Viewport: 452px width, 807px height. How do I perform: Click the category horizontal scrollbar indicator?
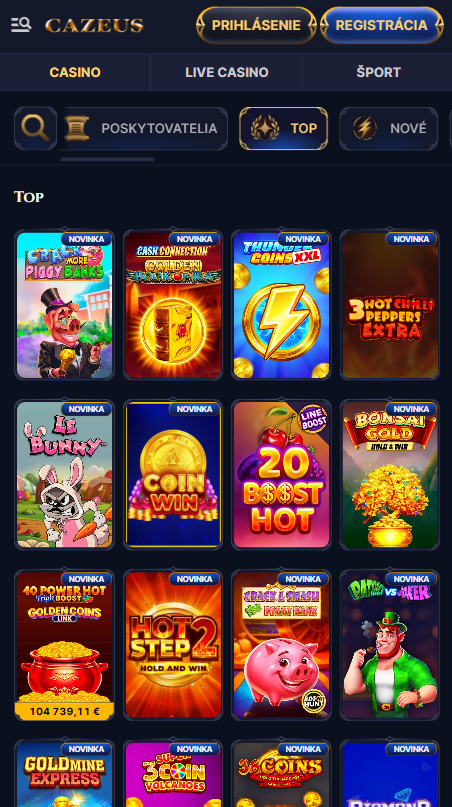[x=108, y=160]
